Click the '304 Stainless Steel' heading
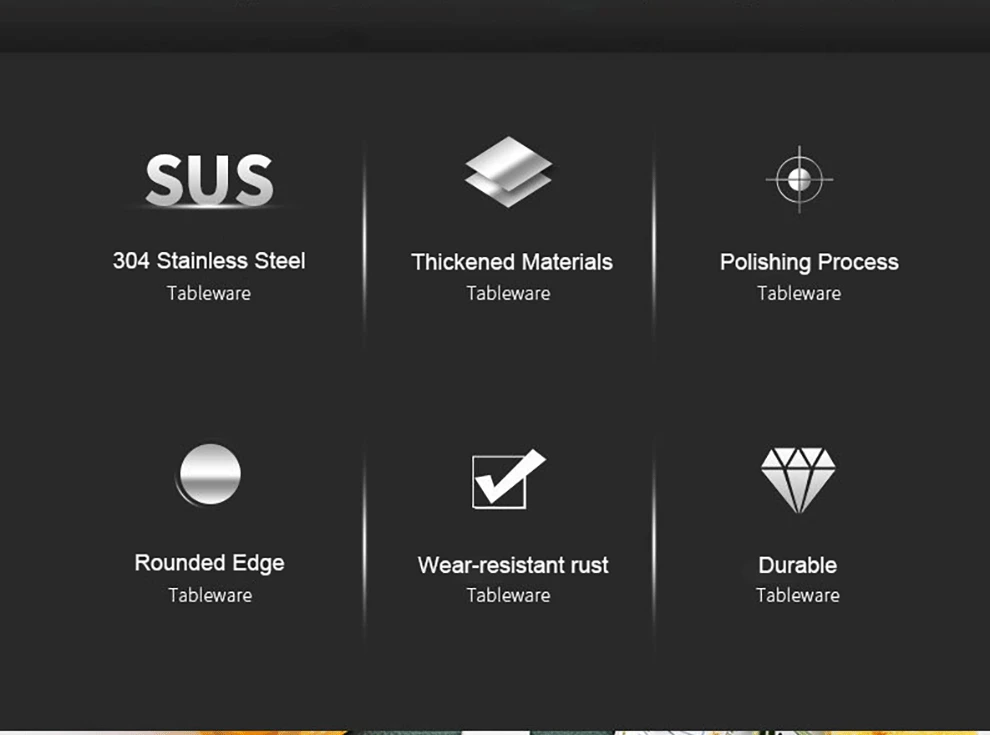The image size is (990, 735). tap(209, 261)
